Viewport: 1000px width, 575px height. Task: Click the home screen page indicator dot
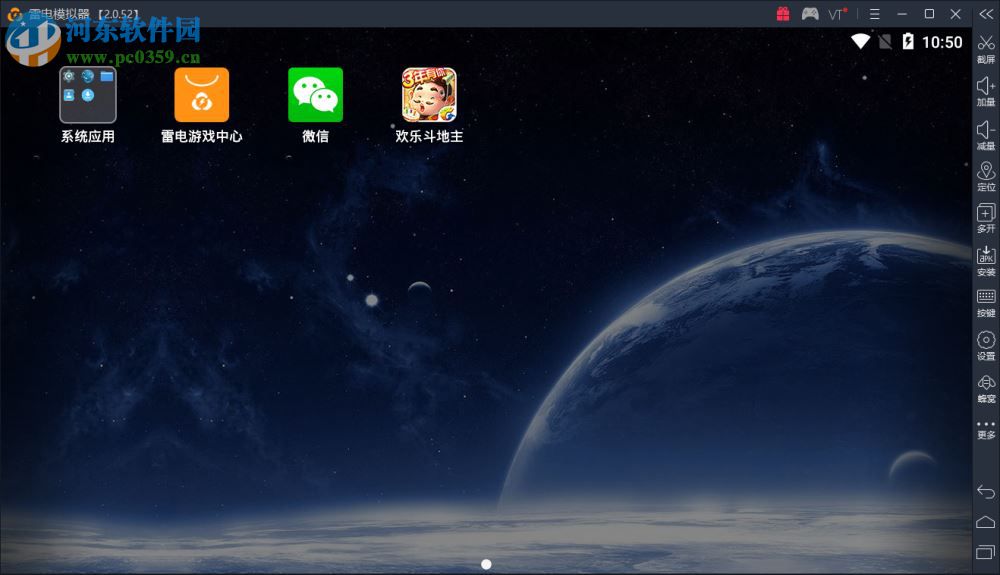(486, 564)
